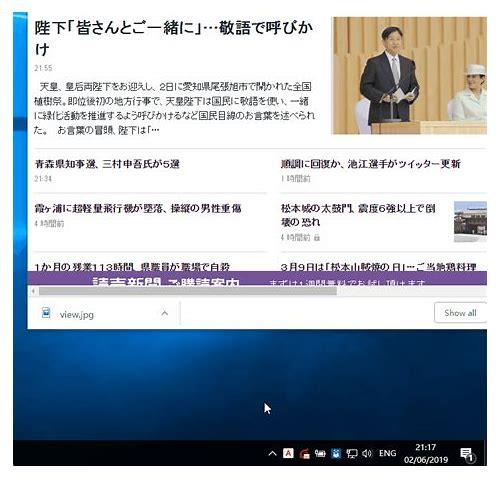Click the blue square tray icon

tap(336, 453)
